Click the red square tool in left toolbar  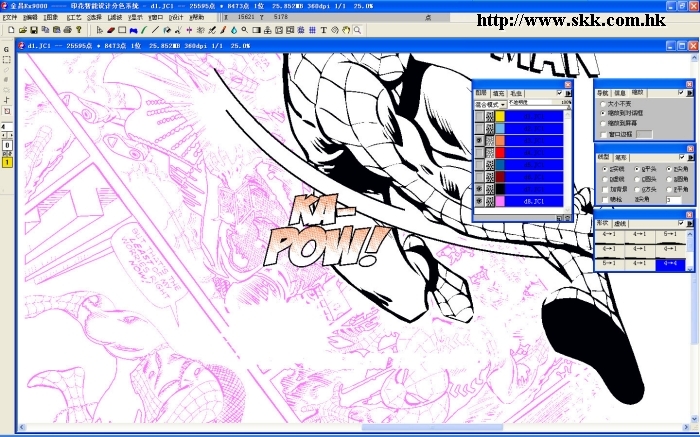click(x=7, y=111)
